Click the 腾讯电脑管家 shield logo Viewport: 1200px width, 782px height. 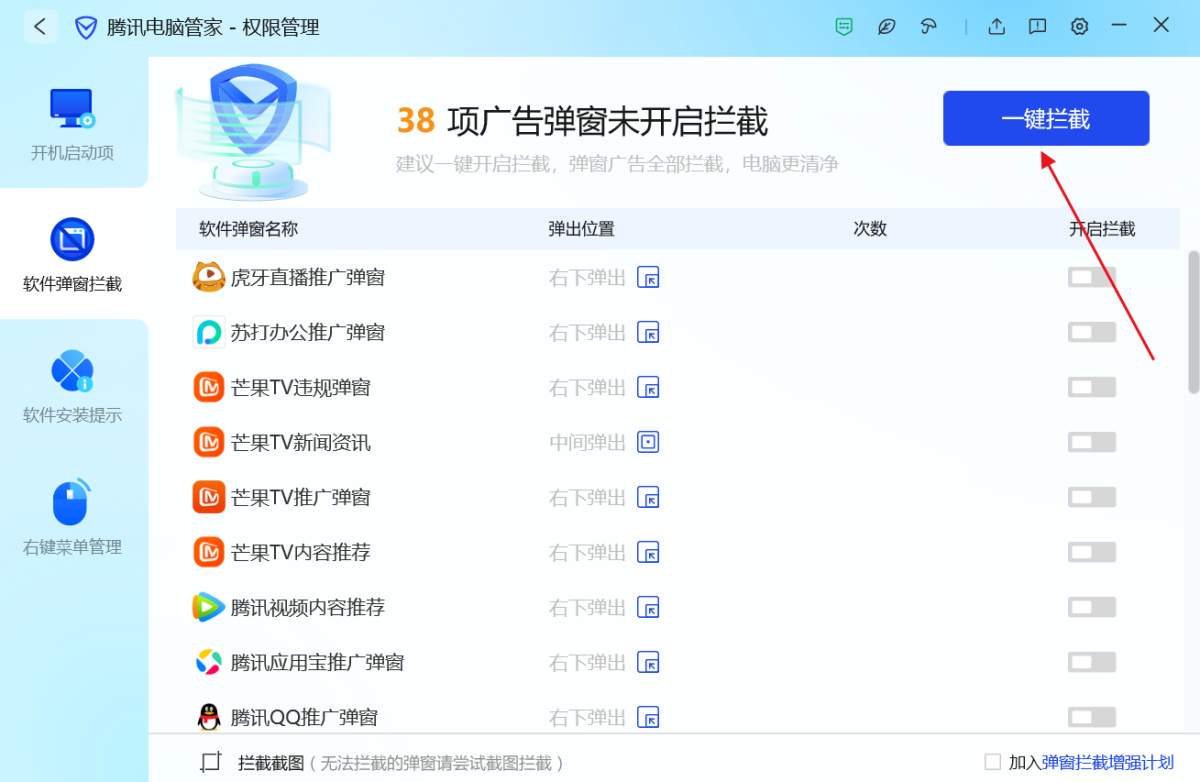86,27
